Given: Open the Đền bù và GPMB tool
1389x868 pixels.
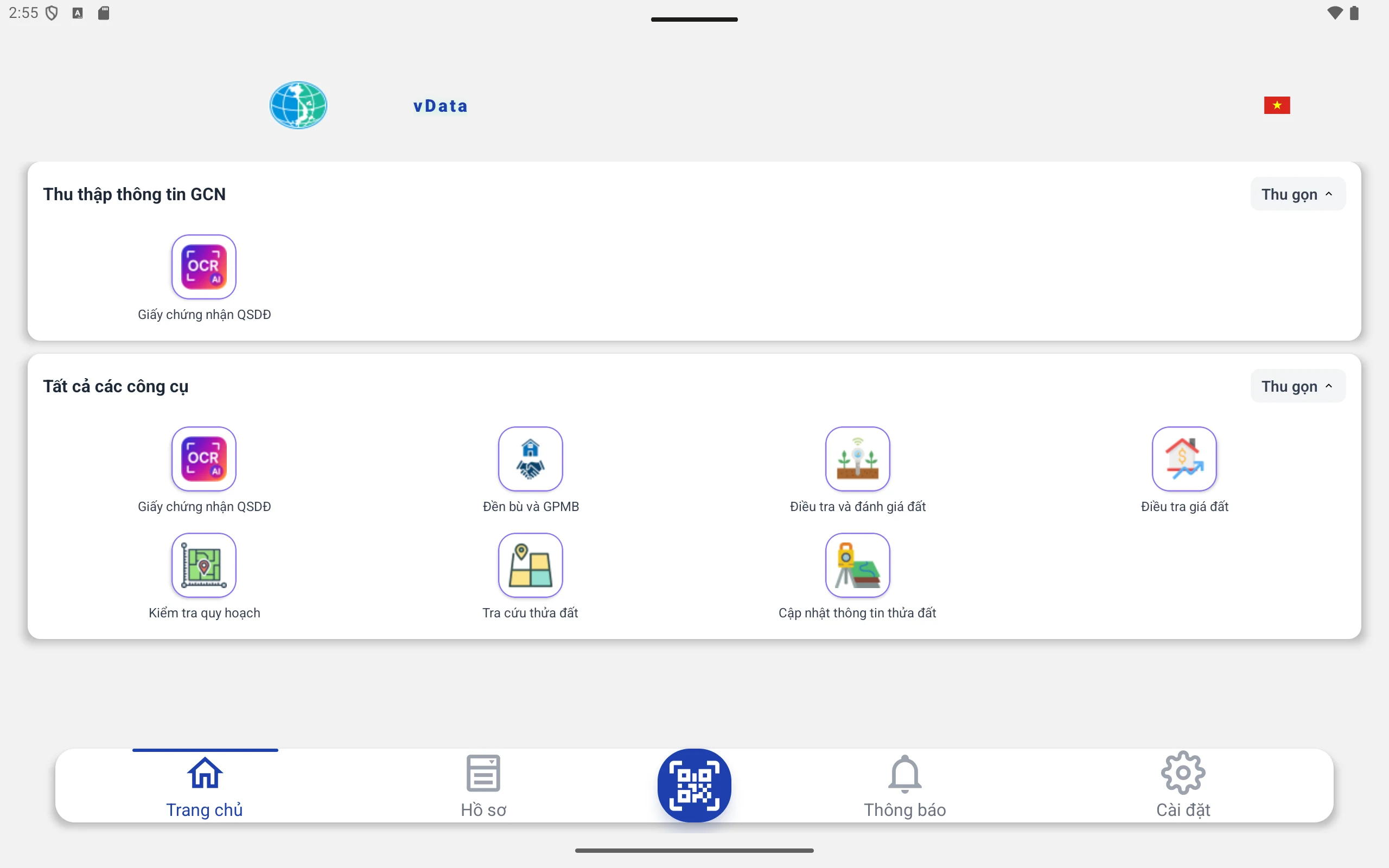Looking at the screenshot, I should 530,459.
